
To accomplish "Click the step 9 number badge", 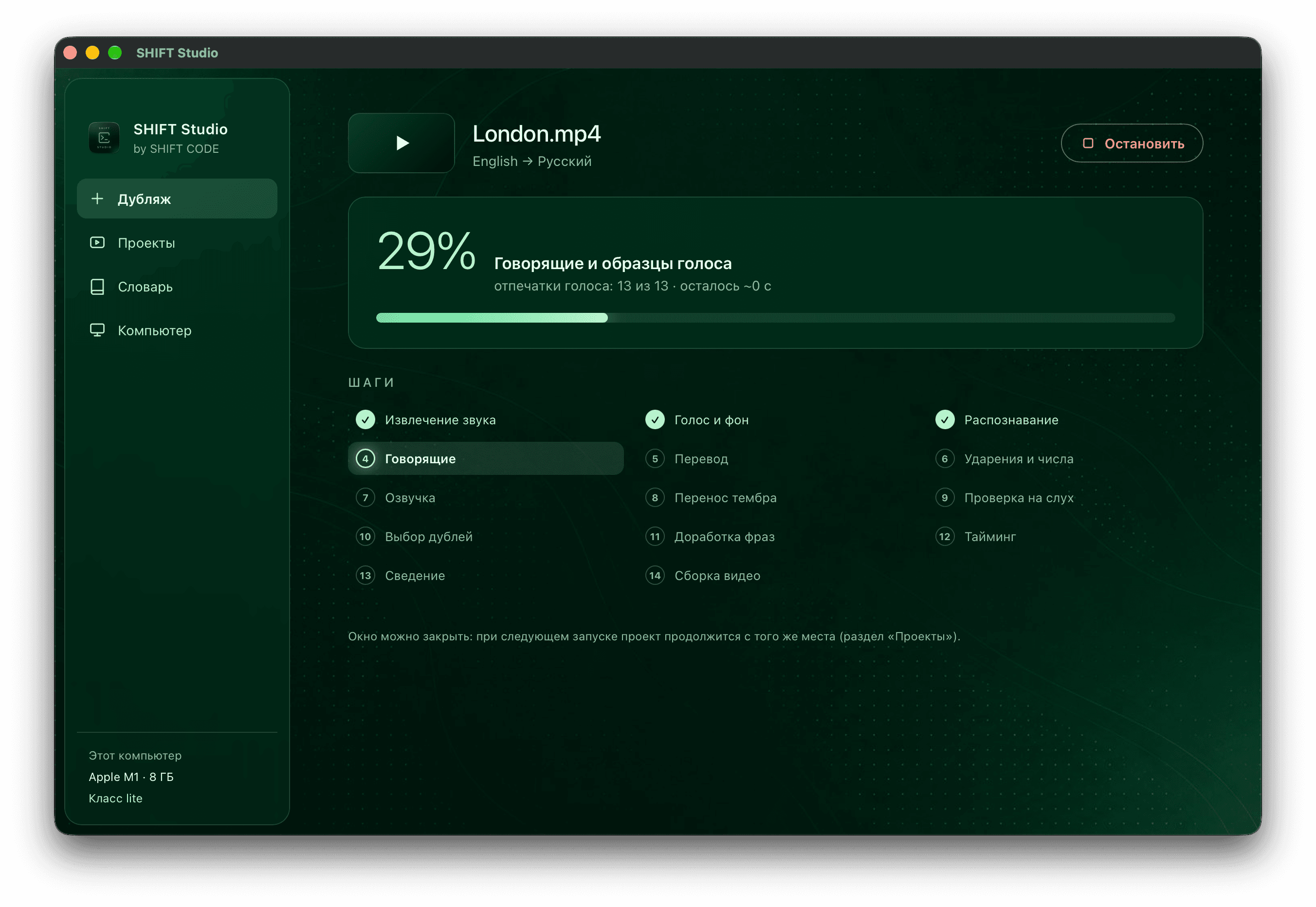I will tap(945, 498).
